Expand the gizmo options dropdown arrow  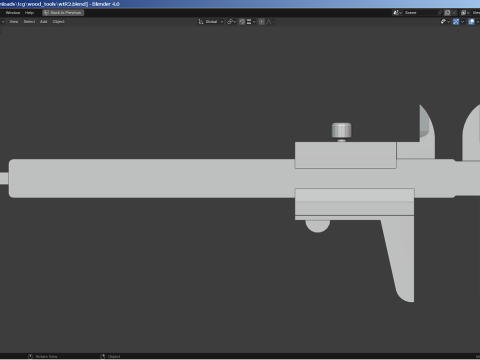point(462,22)
